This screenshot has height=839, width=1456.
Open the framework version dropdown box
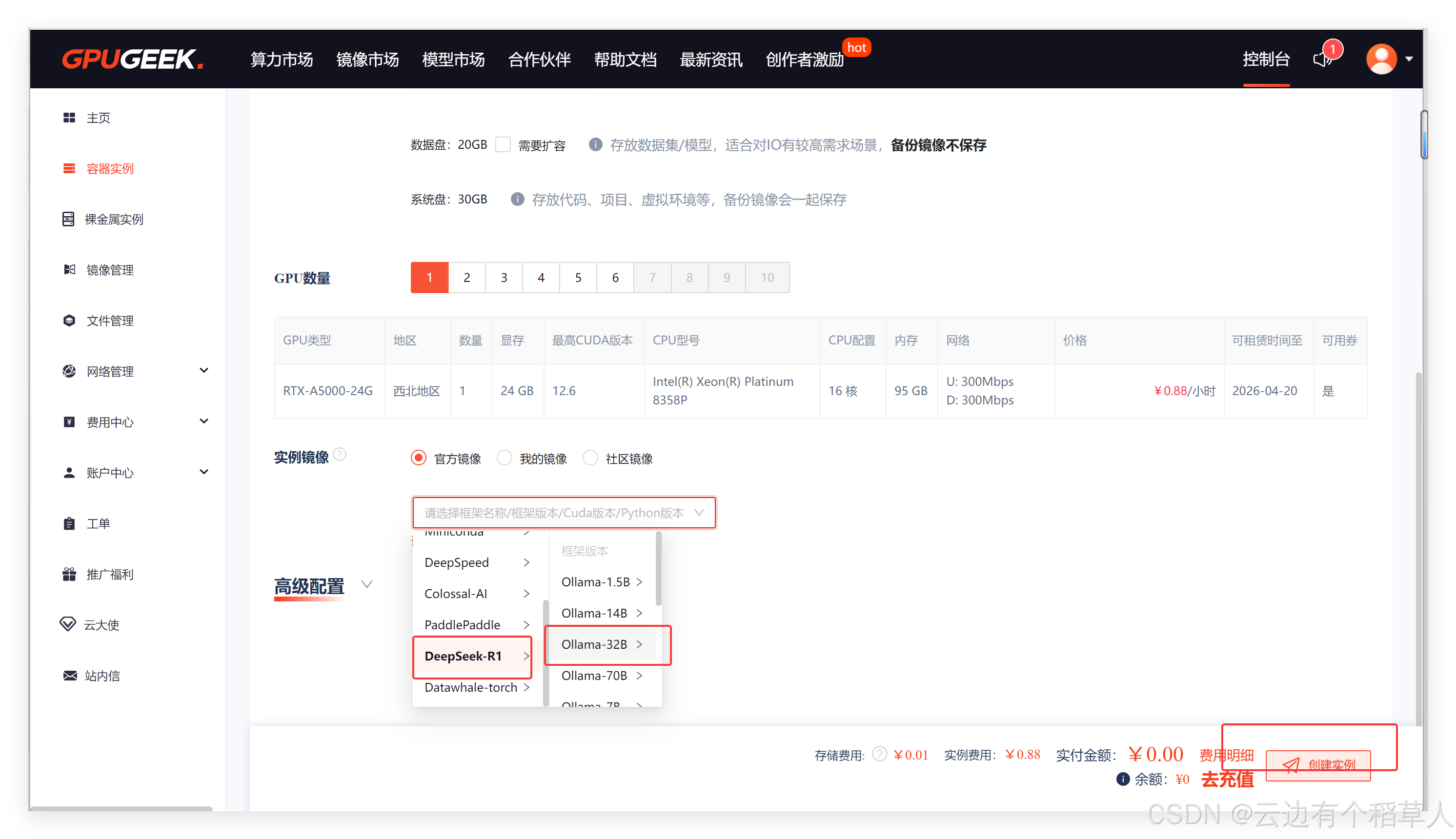tap(564, 512)
